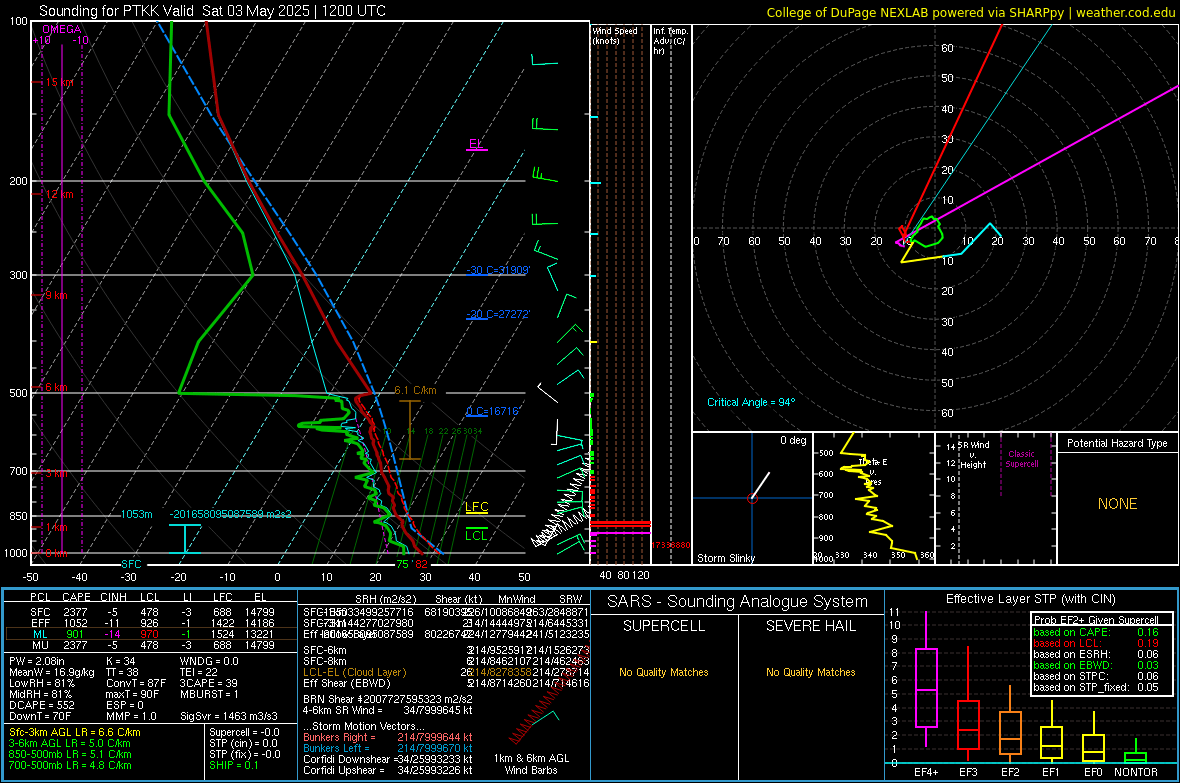Click the 700-500mb LR = 4.8 C/km line
Screen dimensions: 1180x783
70,765
